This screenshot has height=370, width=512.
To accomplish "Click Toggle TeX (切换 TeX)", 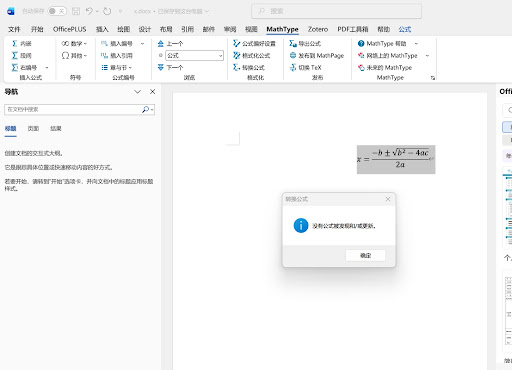I will click(305, 68).
